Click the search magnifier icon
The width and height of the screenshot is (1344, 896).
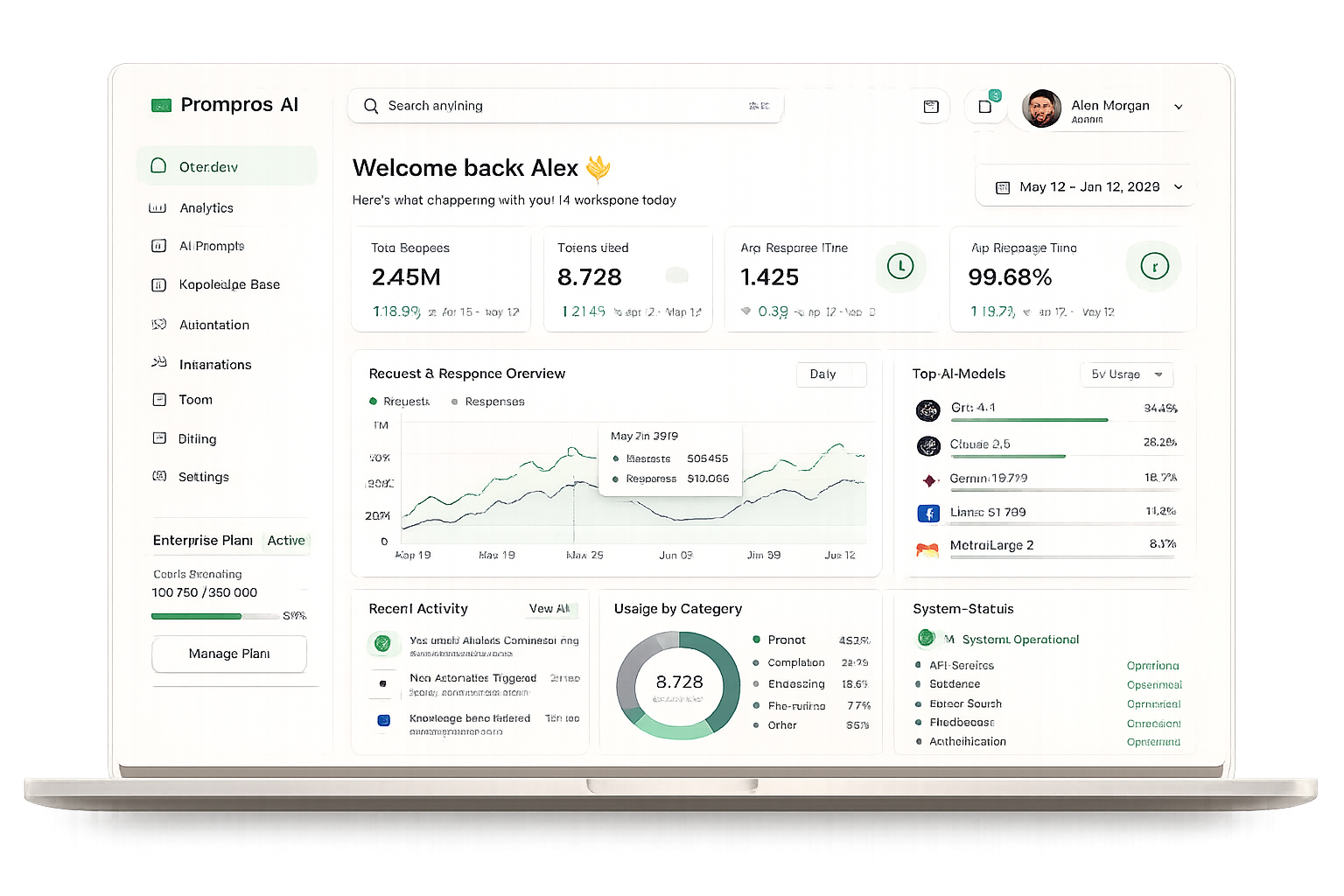tap(371, 106)
